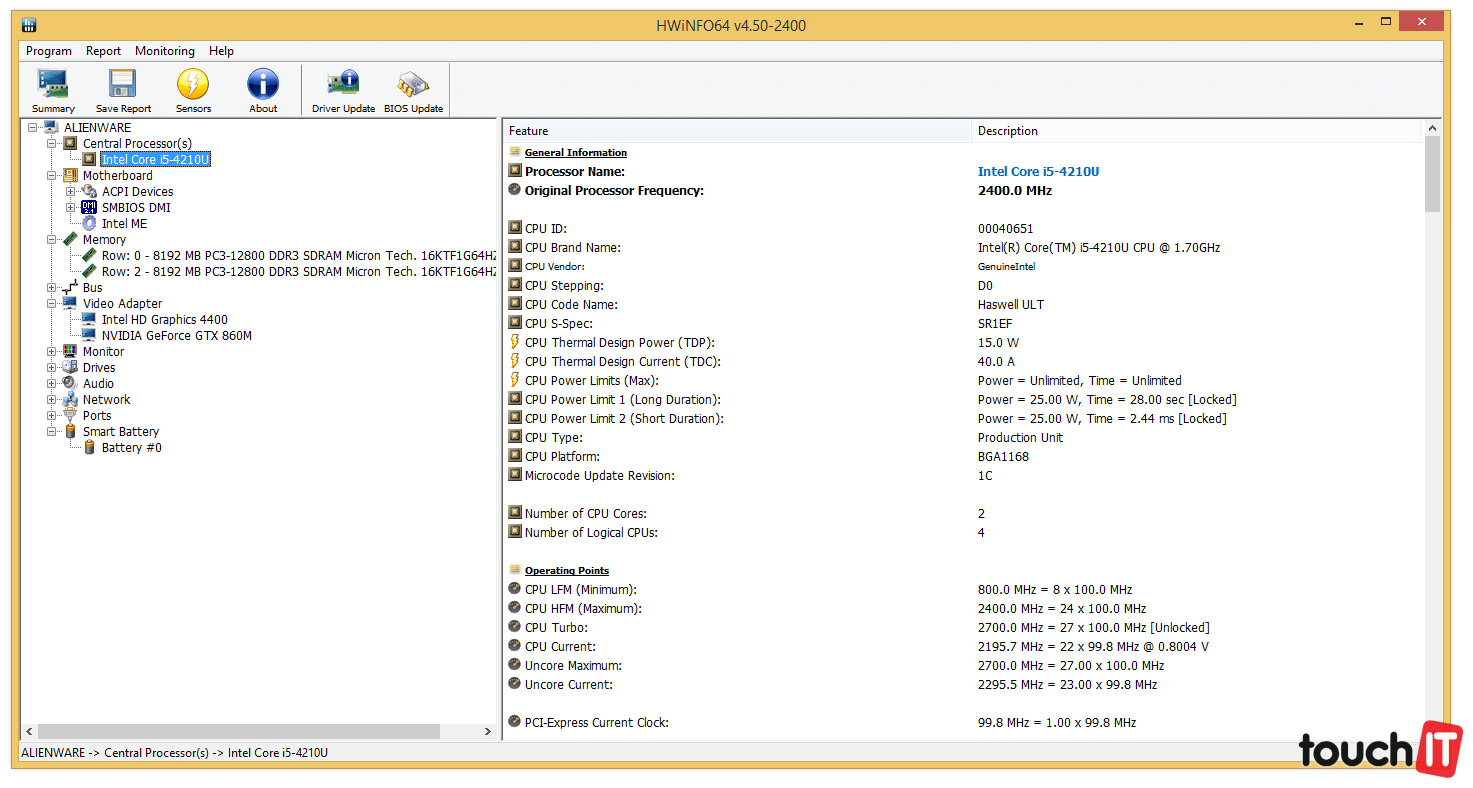Viewport: 1473px width, 788px height.
Task: Expand the ACPI Devices node
Action: 71,192
